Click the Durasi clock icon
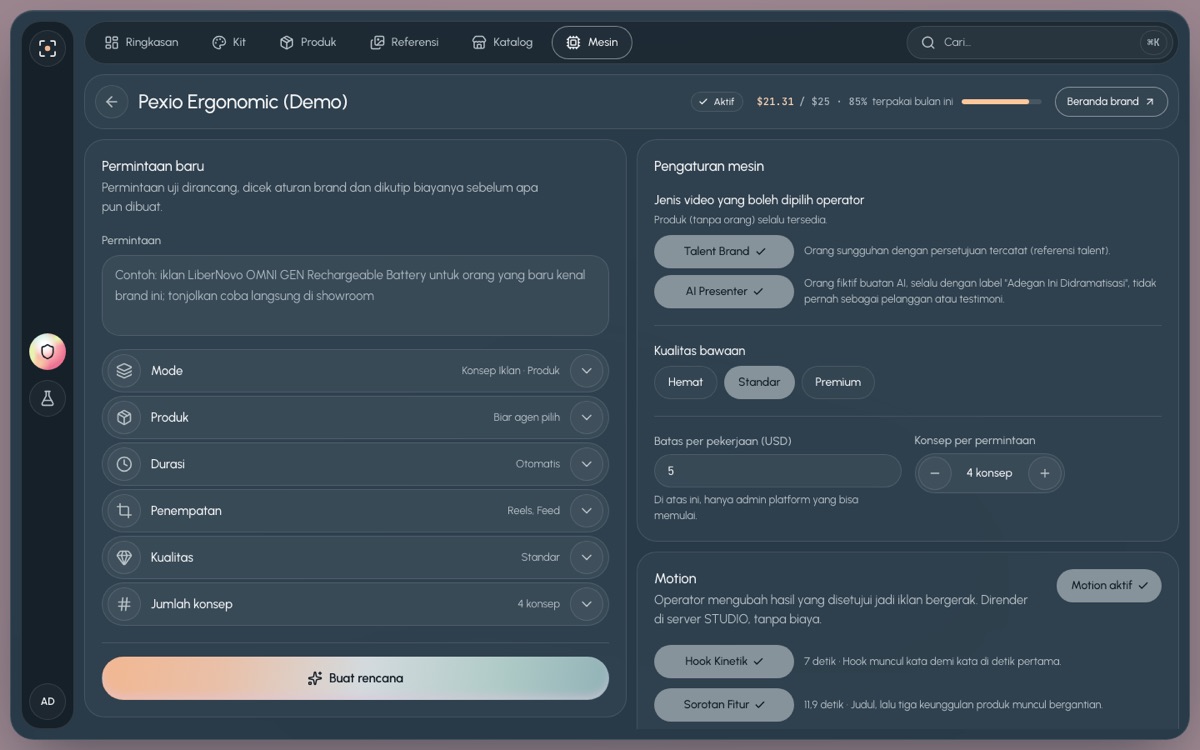This screenshot has width=1200, height=750. [x=124, y=464]
